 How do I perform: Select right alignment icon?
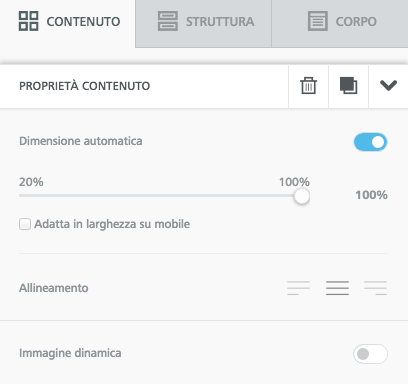[376, 288]
